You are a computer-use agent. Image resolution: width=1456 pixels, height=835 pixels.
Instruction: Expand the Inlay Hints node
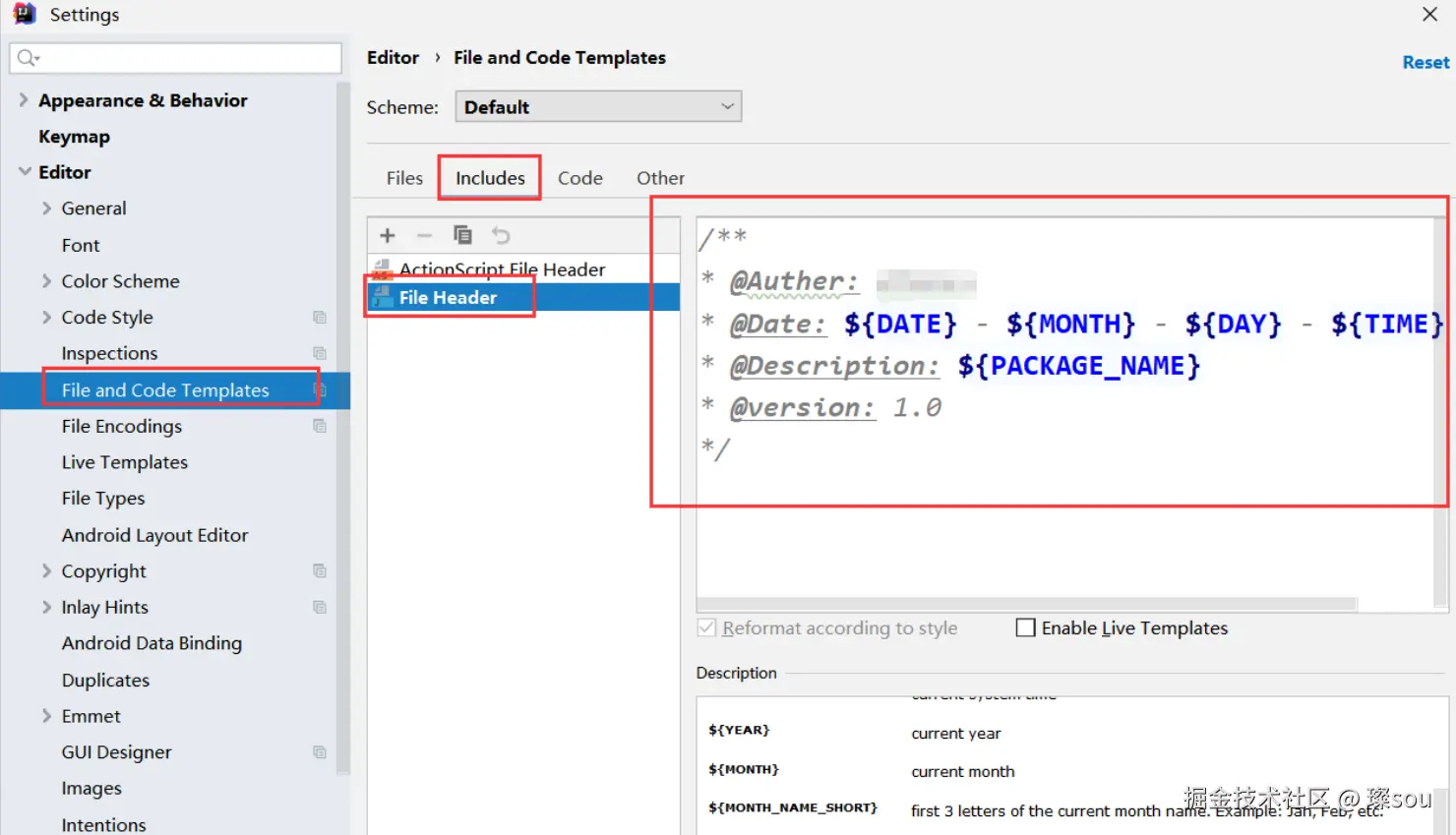(46, 607)
